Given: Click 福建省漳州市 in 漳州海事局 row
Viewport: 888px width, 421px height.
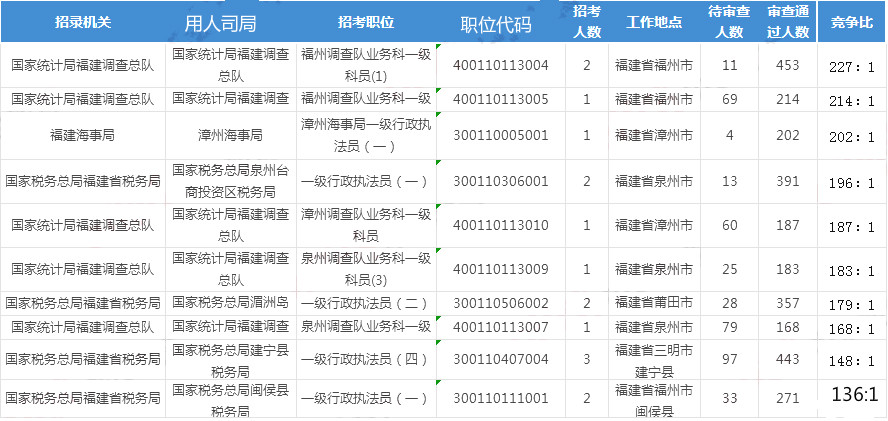Looking at the screenshot, I should coord(654,135).
